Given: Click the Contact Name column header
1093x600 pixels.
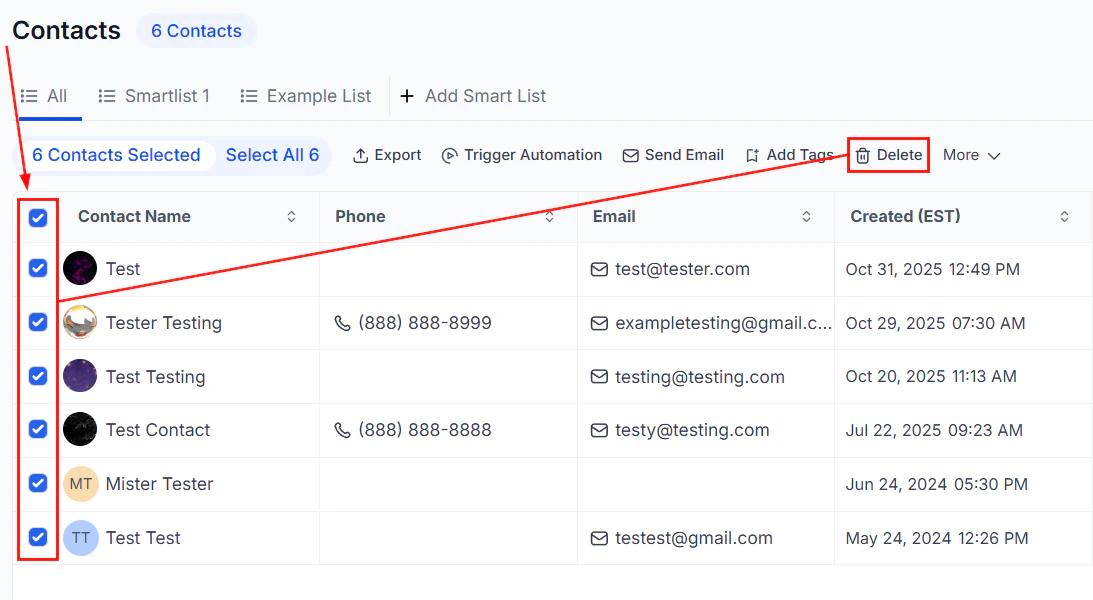Looking at the screenshot, I should pyautogui.click(x=135, y=217).
